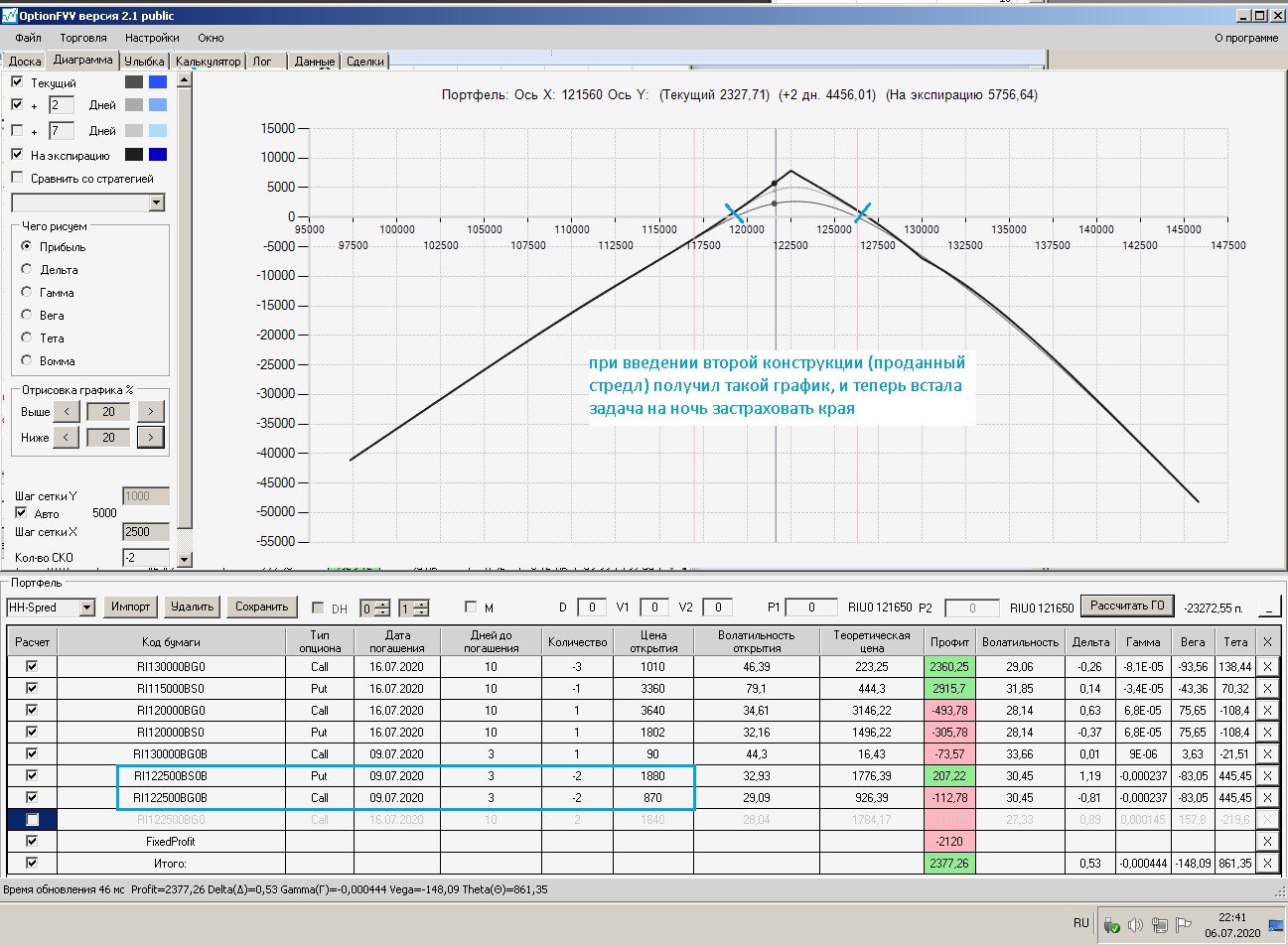Click the Safely Remove Hardware tray icon

(x=1112, y=925)
